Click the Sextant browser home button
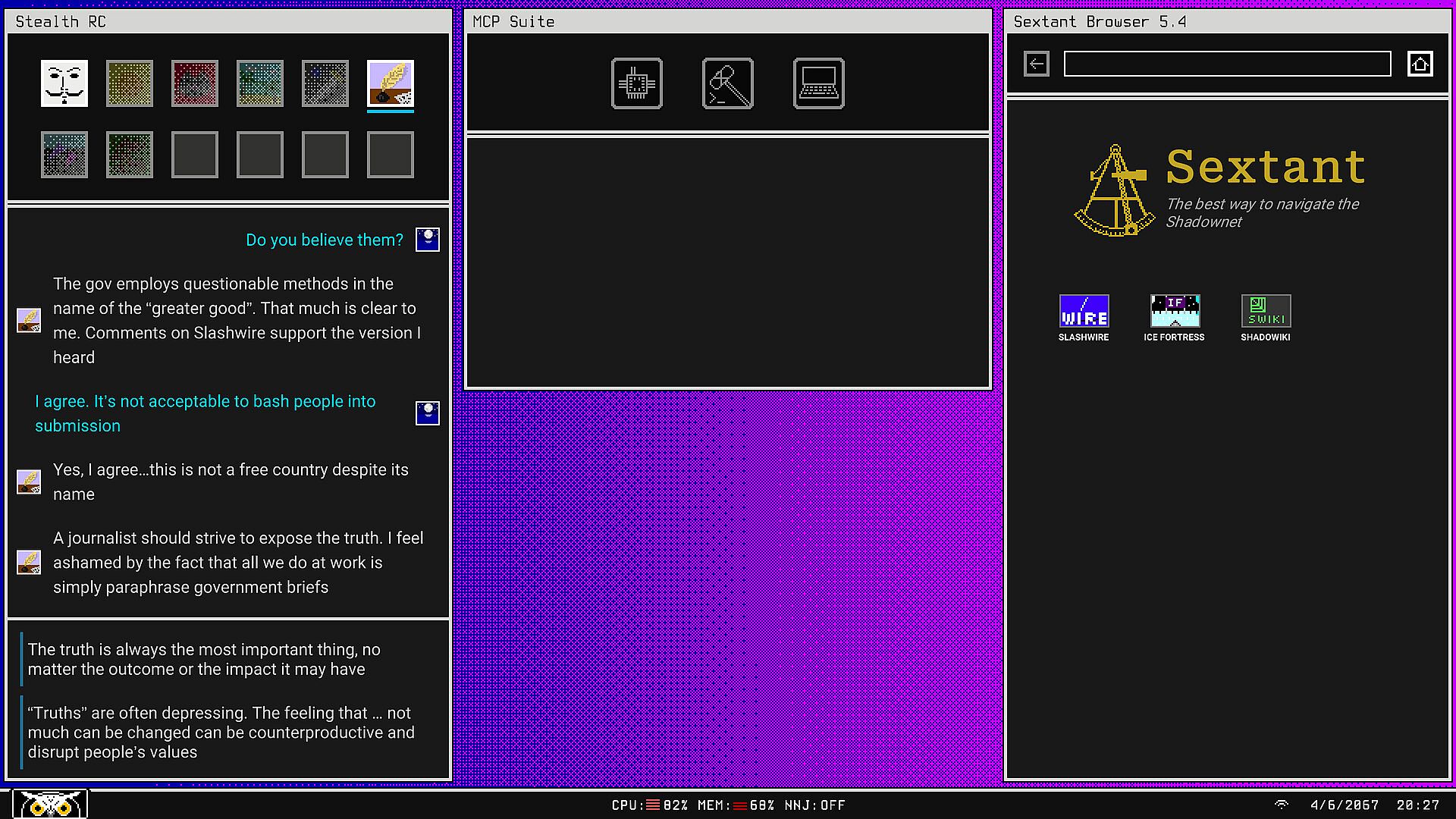Screen dimensions: 1456x819 tap(1420, 64)
